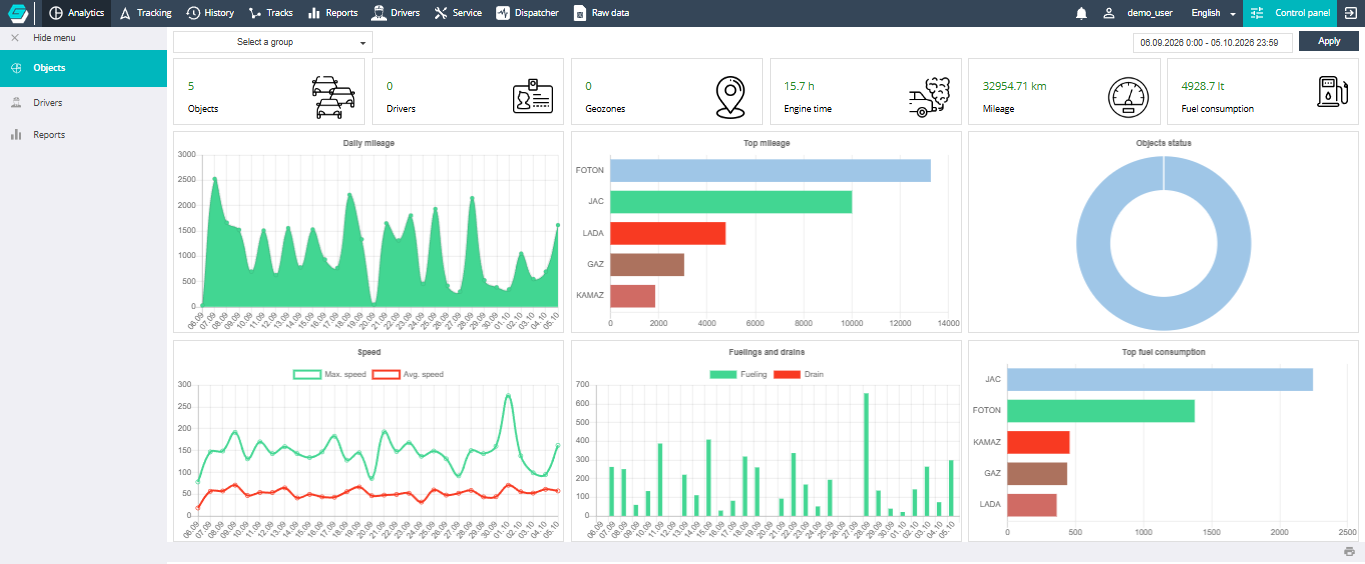Viewport: 1365px width, 564px height.
Task: Click the print icon at bottom right
Action: coord(1349,552)
